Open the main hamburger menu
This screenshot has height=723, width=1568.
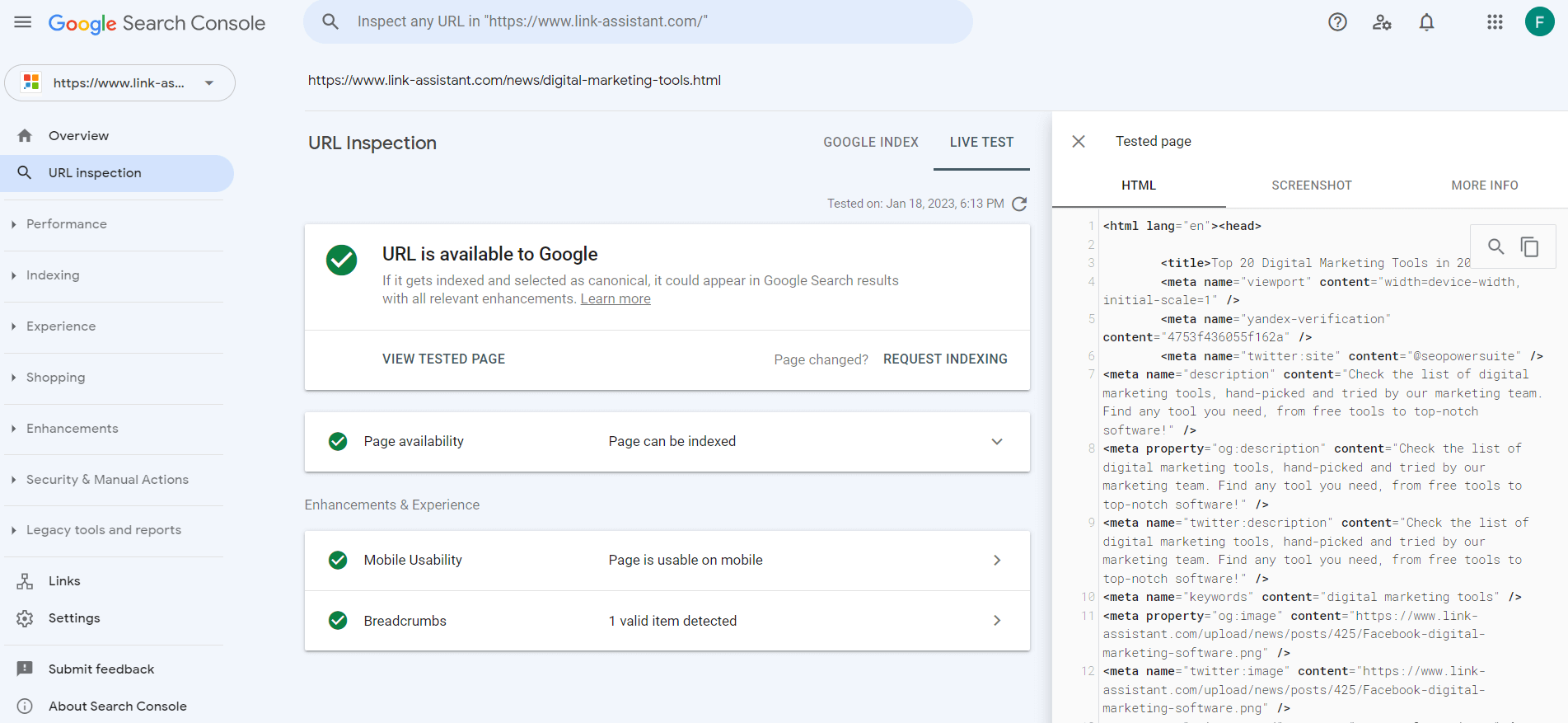(x=23, y=22)
